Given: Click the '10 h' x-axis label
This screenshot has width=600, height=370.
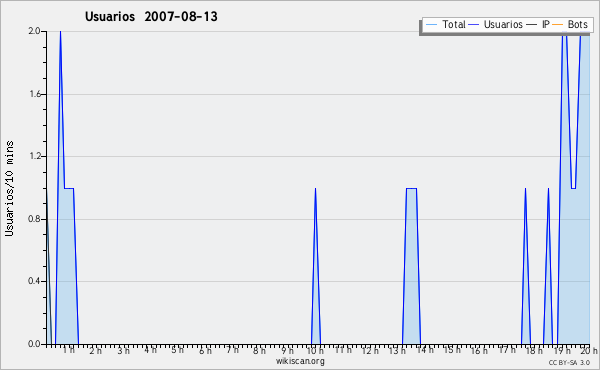Looking at the screenshot, I should [x=315, y=350].
